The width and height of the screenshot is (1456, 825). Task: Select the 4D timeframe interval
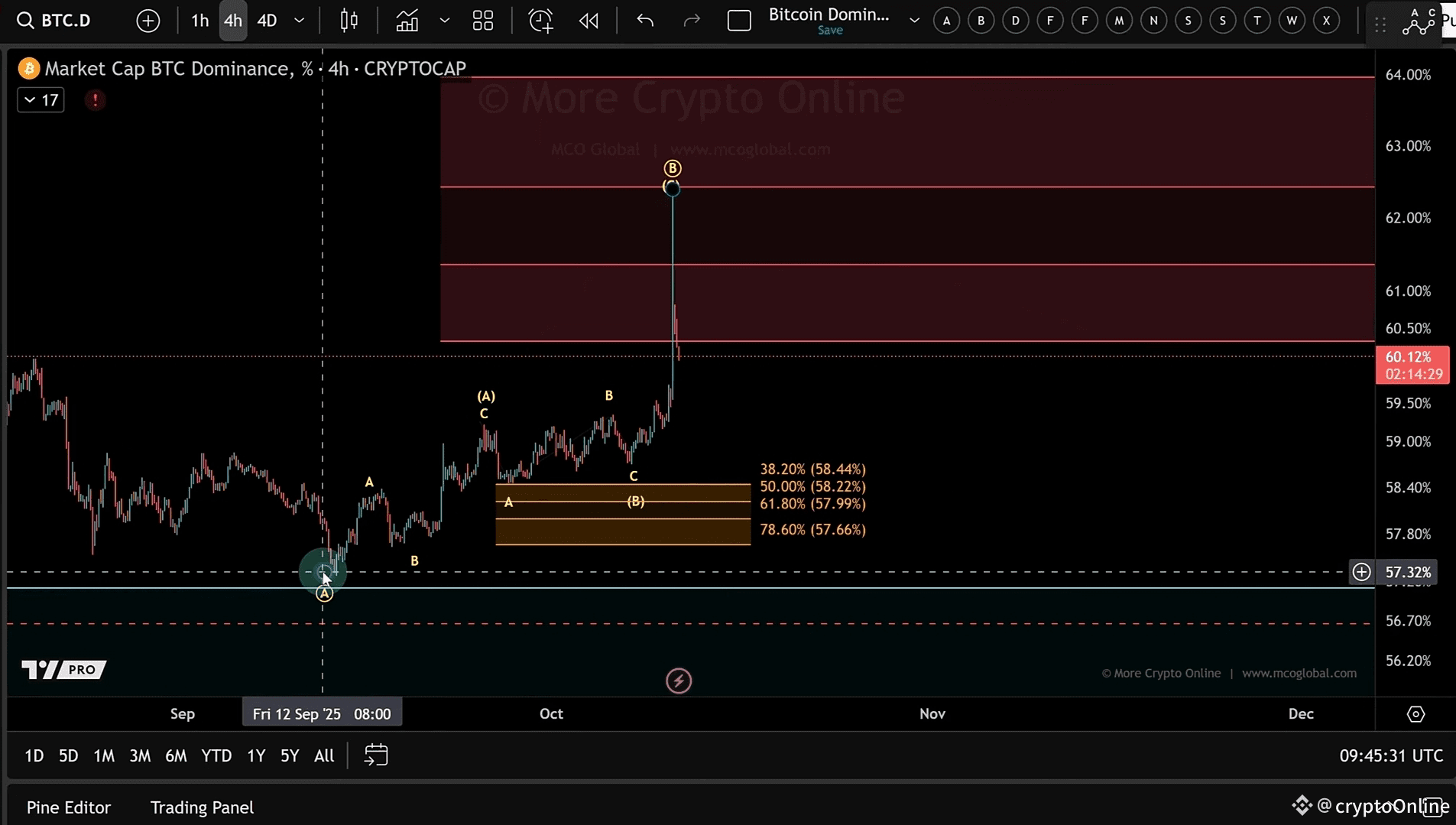coord(267,21)
